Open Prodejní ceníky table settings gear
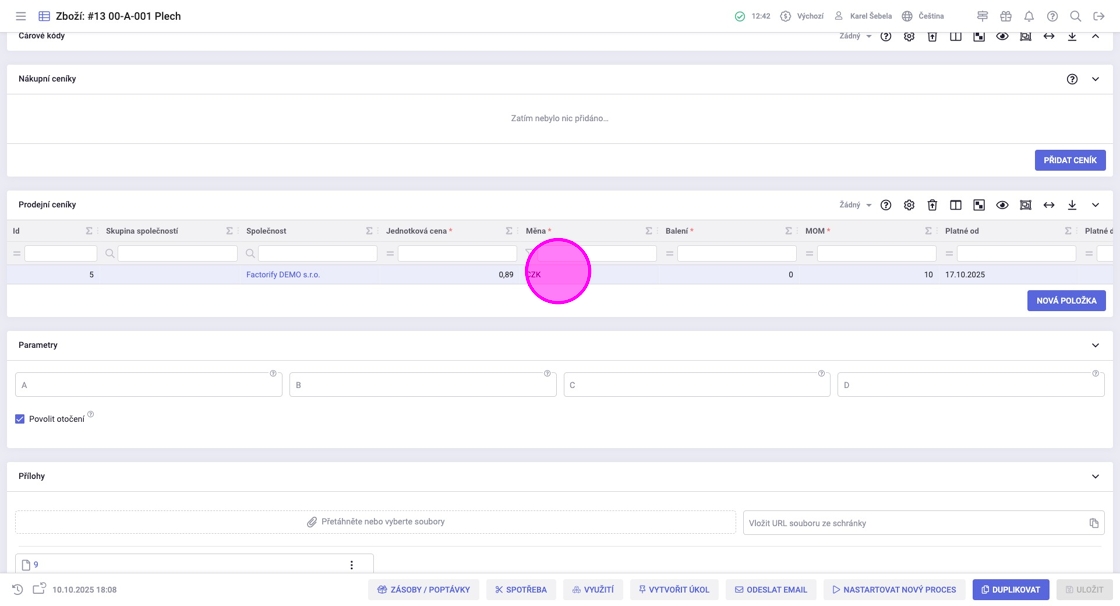The image size is (1120, 606). click(909, 205)
